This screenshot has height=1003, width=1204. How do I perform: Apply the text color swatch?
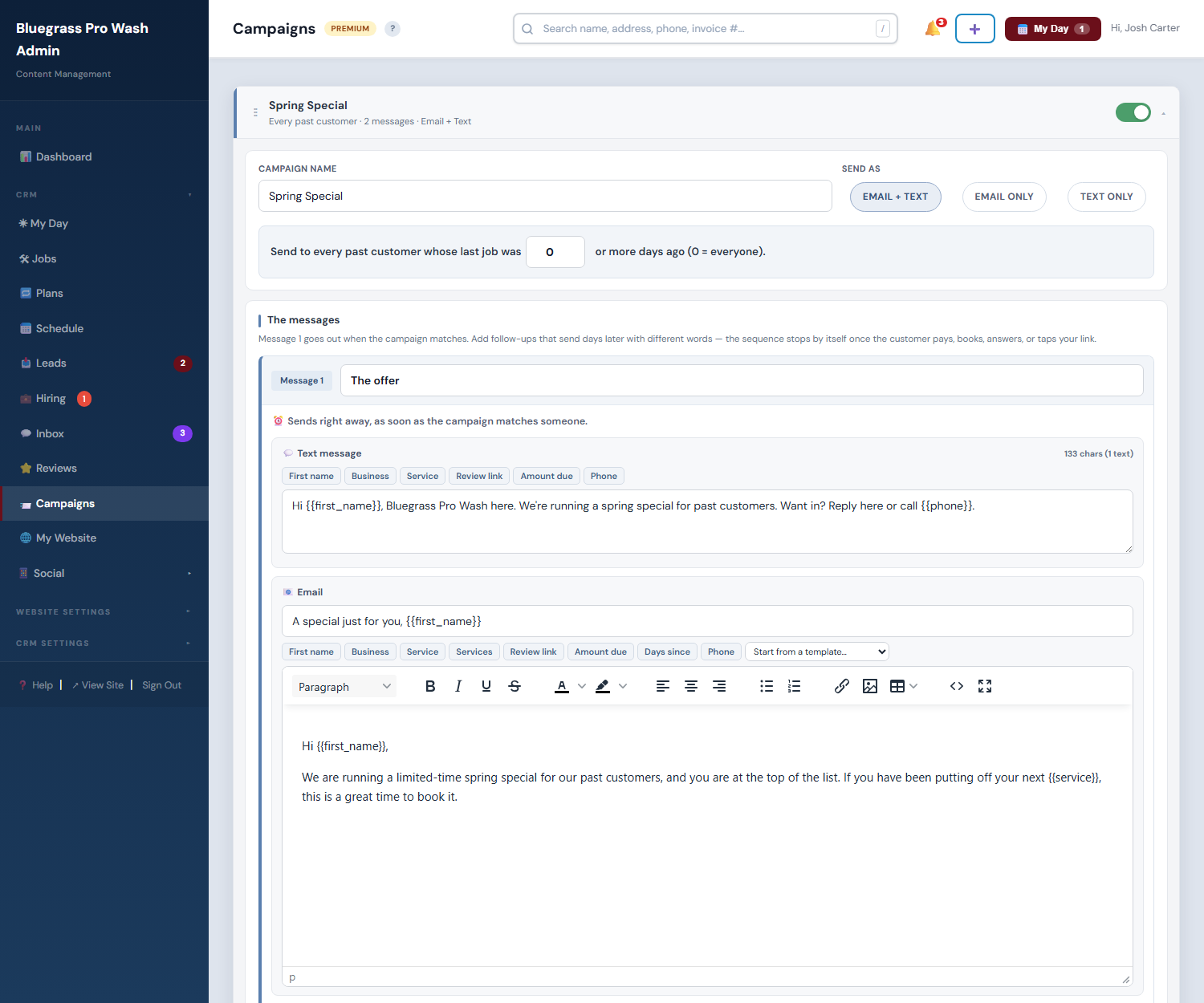point(562,686)
